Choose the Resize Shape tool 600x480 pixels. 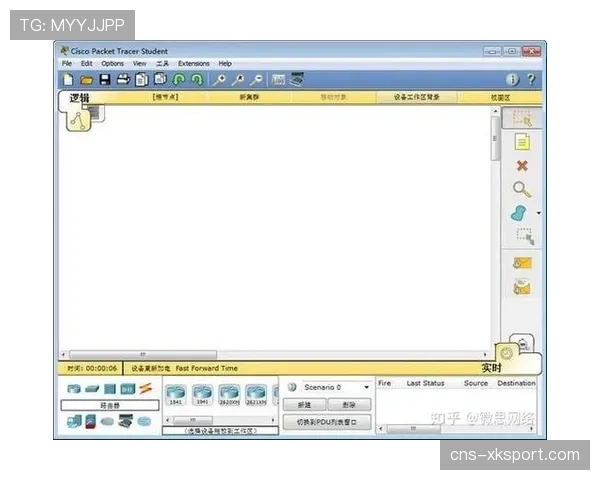(525, 236)
